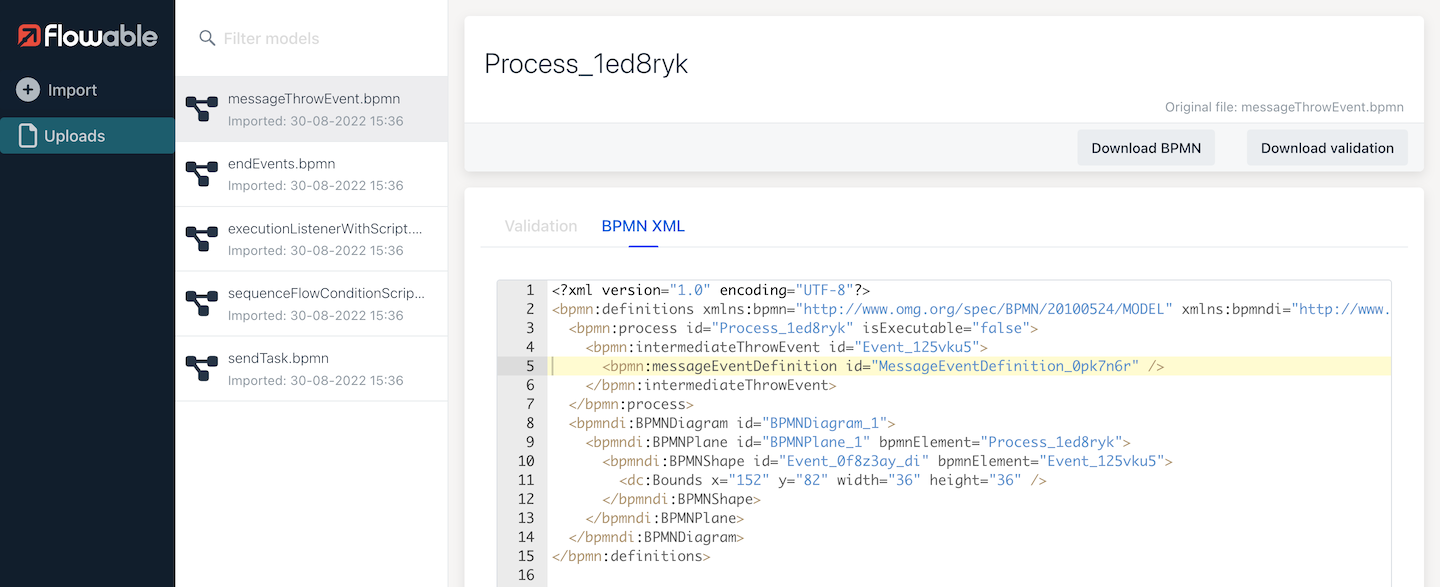Click the messageThrowEvent.bpmn model icon
Screen dimensions: 1440x587
pyautogui.click(x=202, y=109)
